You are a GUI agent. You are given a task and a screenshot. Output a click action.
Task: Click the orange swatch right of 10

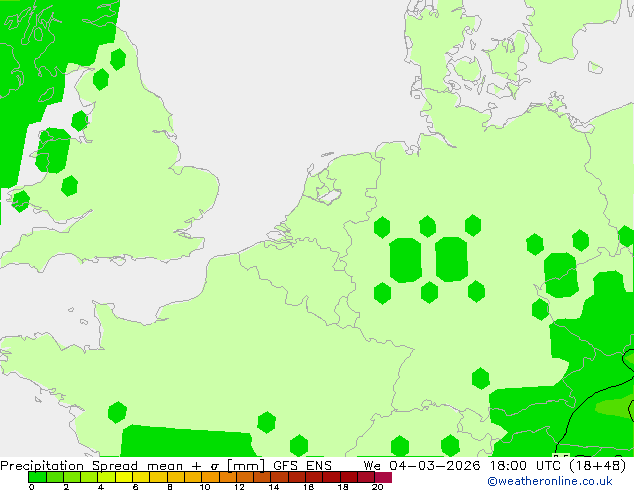coord(210,477)
